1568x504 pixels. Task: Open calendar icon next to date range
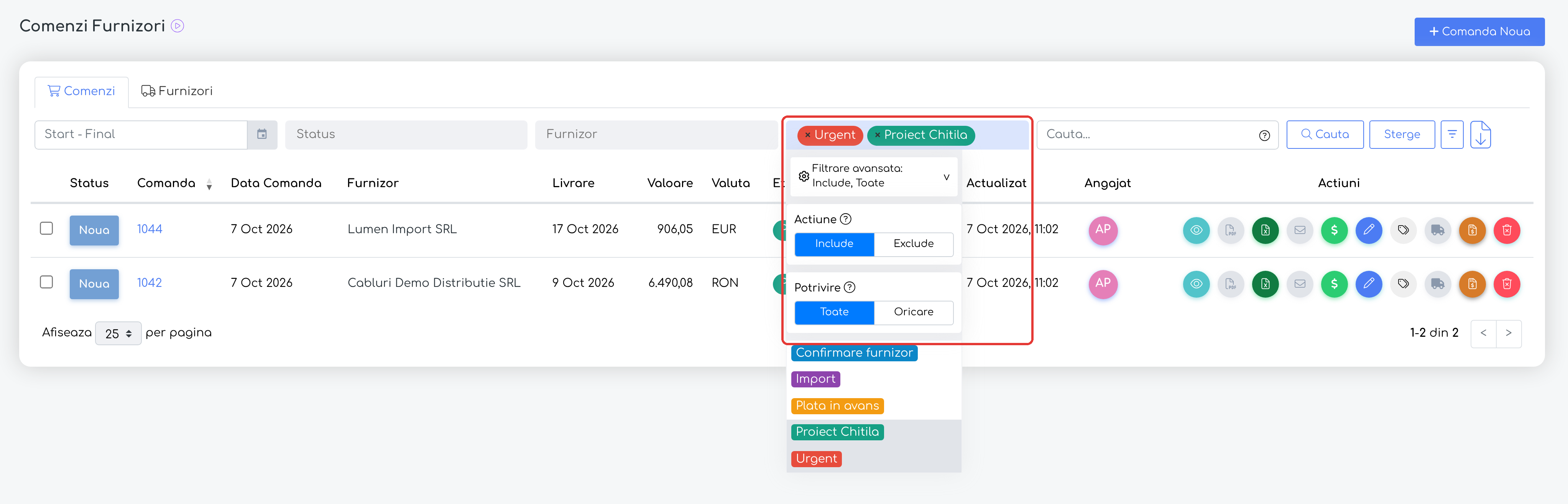[x=262, y=135]
